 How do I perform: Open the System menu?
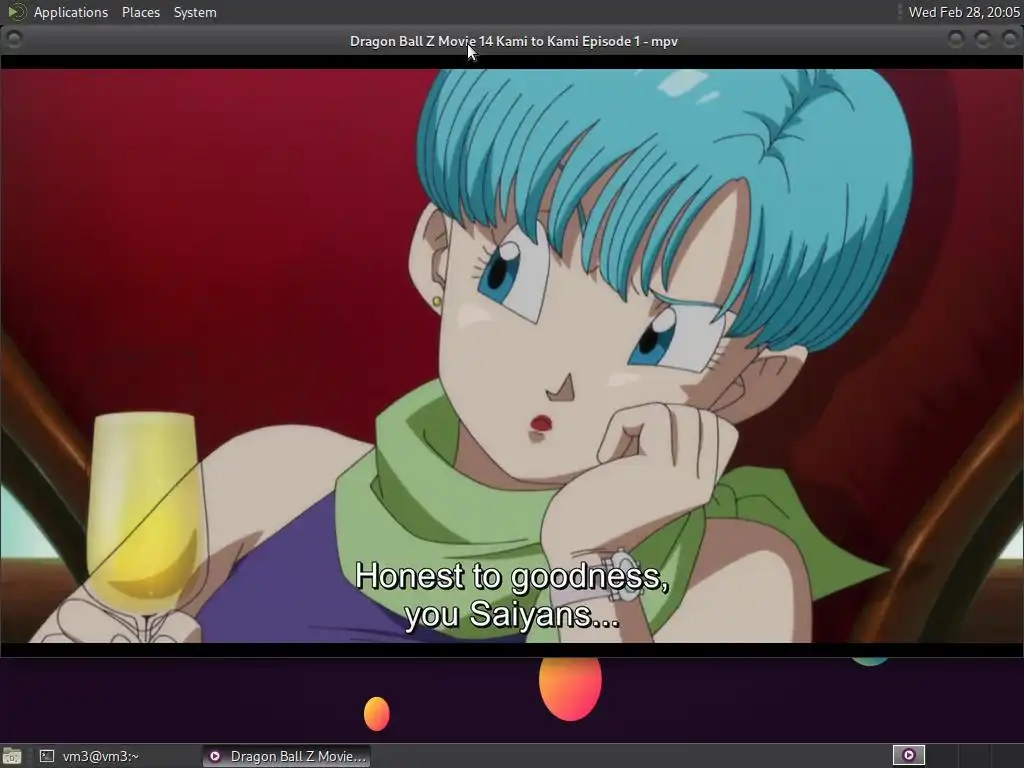click(x=195, y=12)
